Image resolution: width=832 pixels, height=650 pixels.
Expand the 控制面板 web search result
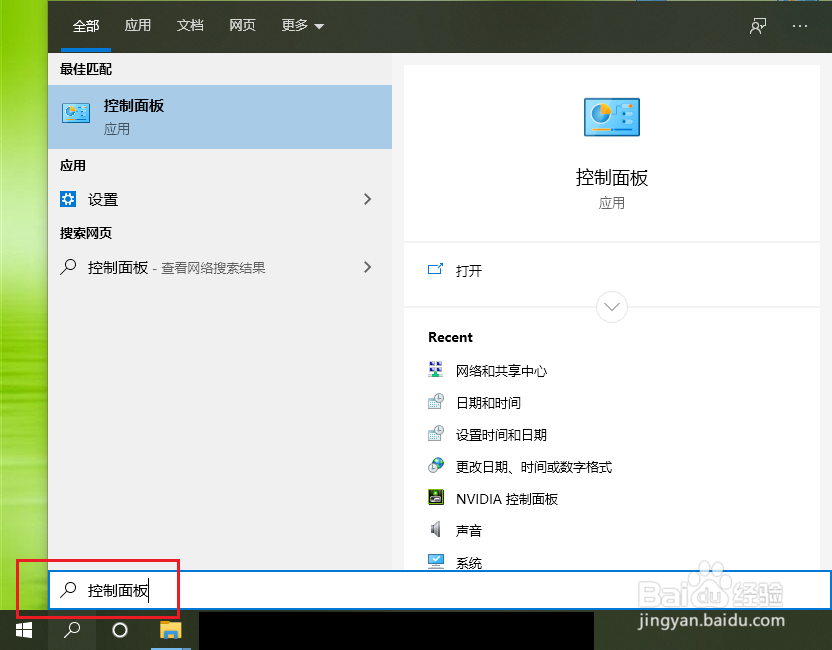click(x=367, y=267)
